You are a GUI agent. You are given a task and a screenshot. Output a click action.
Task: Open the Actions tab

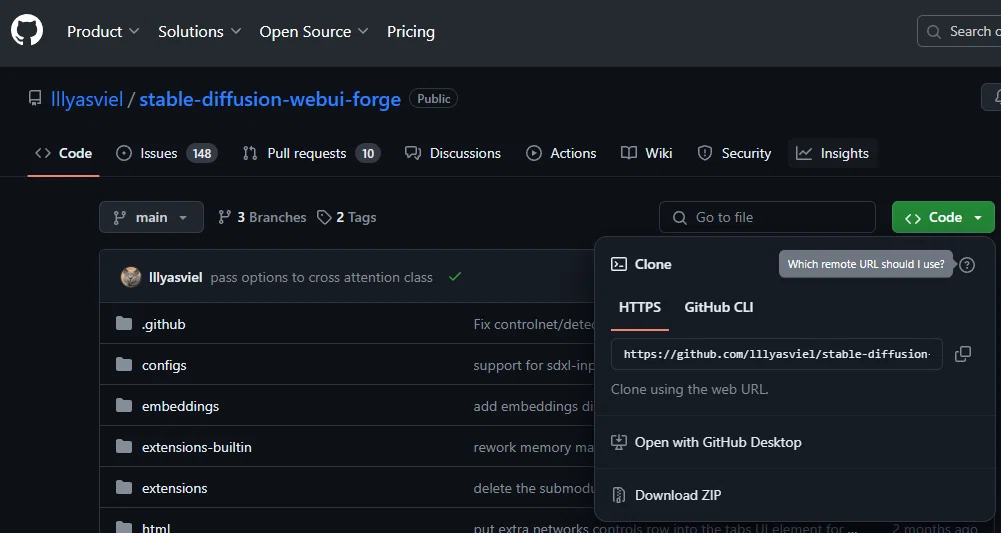(x=561, y=153)
